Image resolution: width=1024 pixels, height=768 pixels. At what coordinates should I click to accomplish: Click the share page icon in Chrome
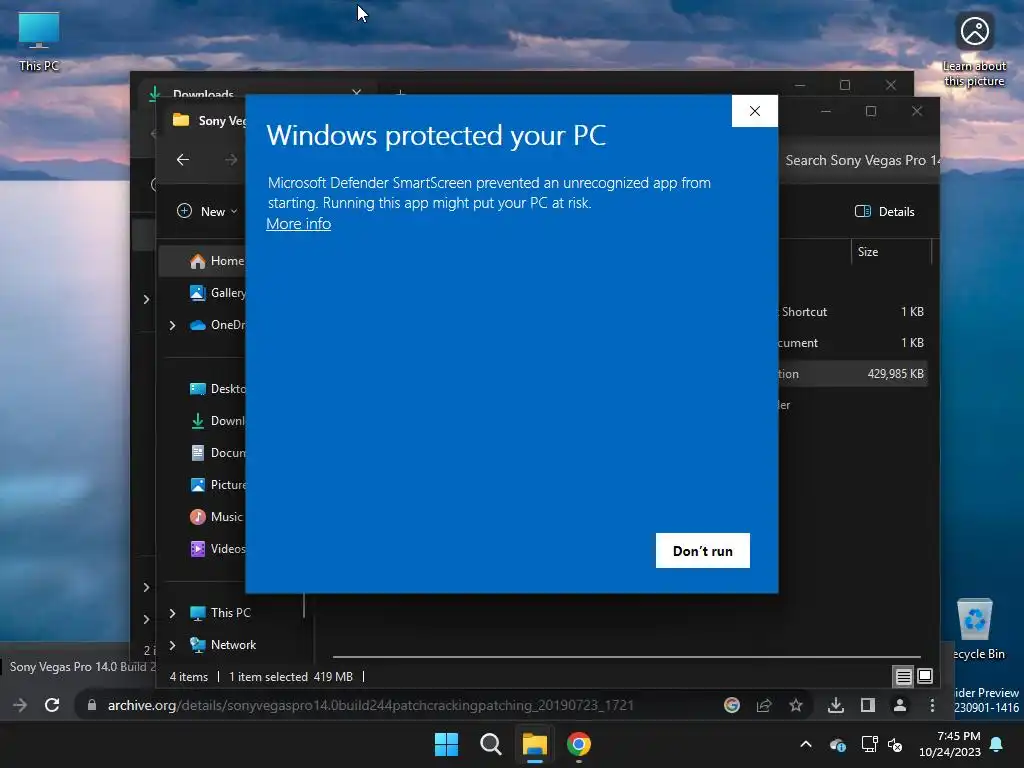coord(763,705)
